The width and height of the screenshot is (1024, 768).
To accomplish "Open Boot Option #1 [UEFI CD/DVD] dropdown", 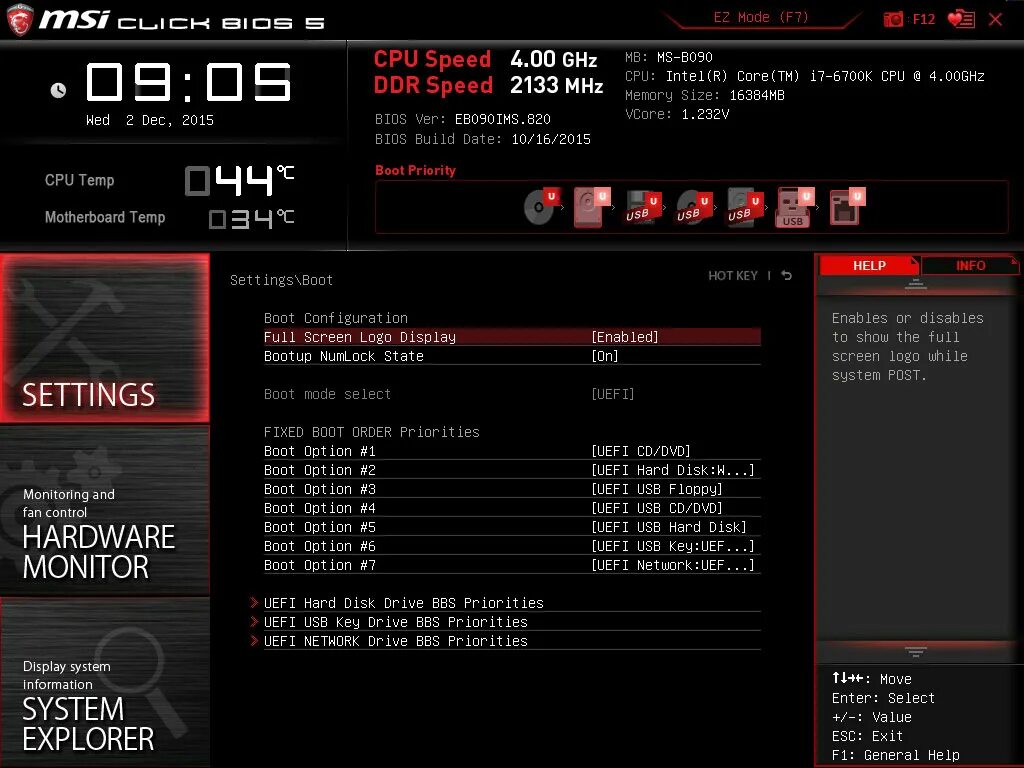I will coord(641,451).
